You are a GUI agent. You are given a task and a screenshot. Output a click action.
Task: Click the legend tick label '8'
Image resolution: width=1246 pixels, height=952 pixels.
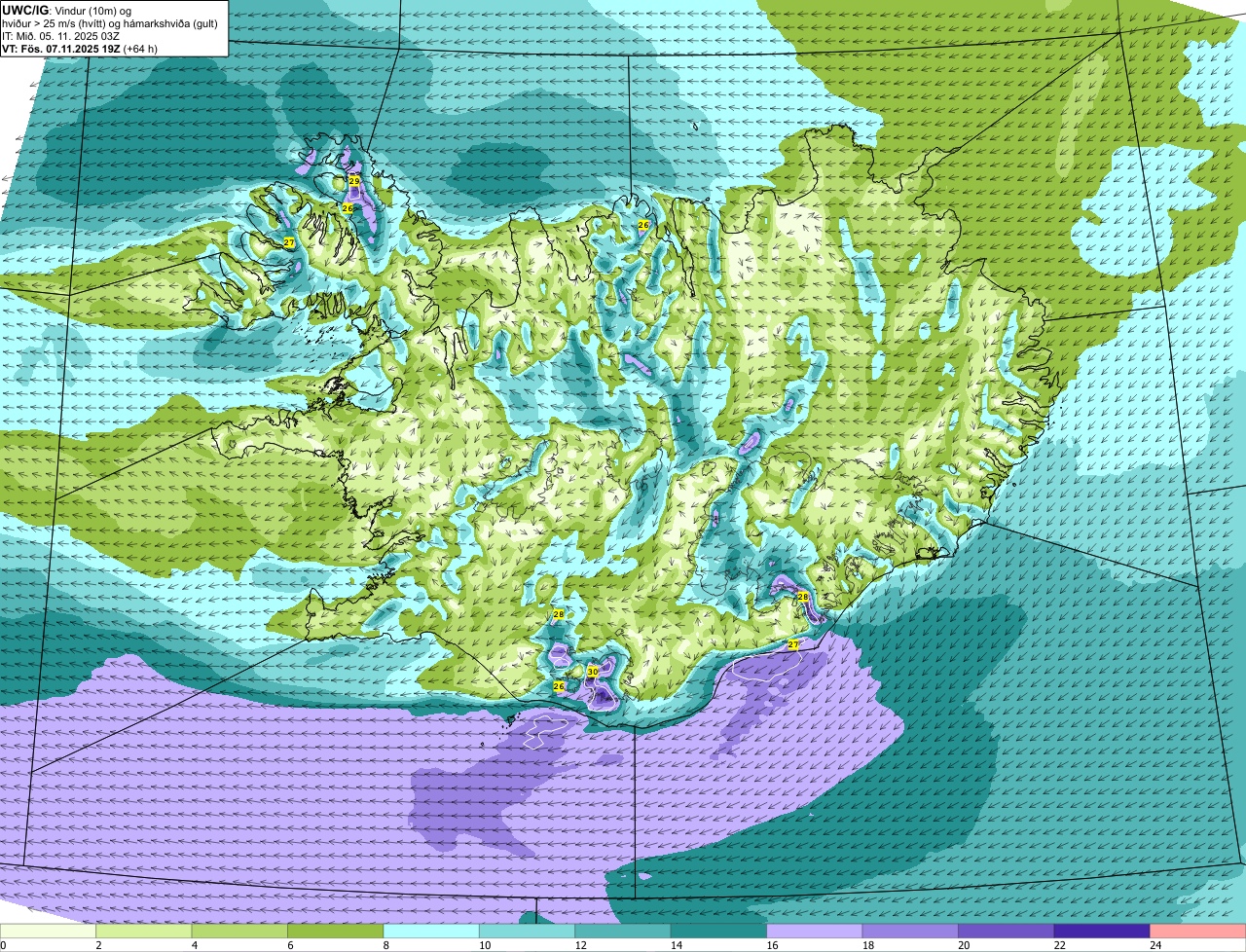(x=386, y=945)
